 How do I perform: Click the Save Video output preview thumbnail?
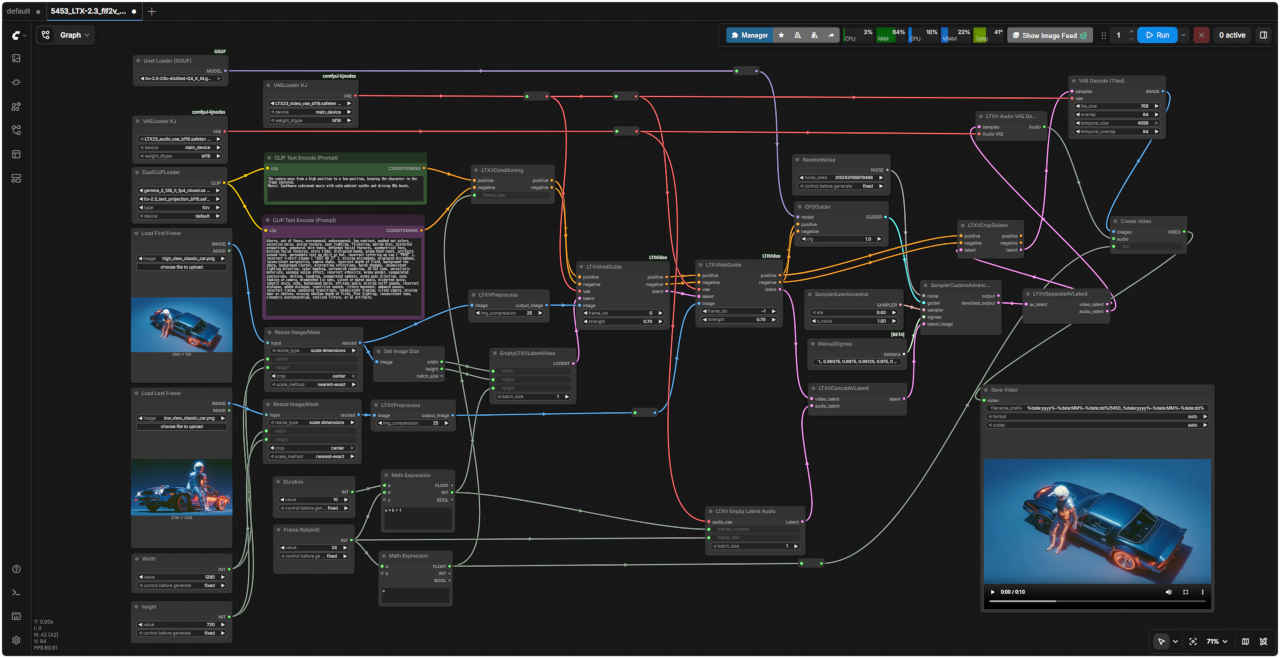click(x=1098, y=521)
